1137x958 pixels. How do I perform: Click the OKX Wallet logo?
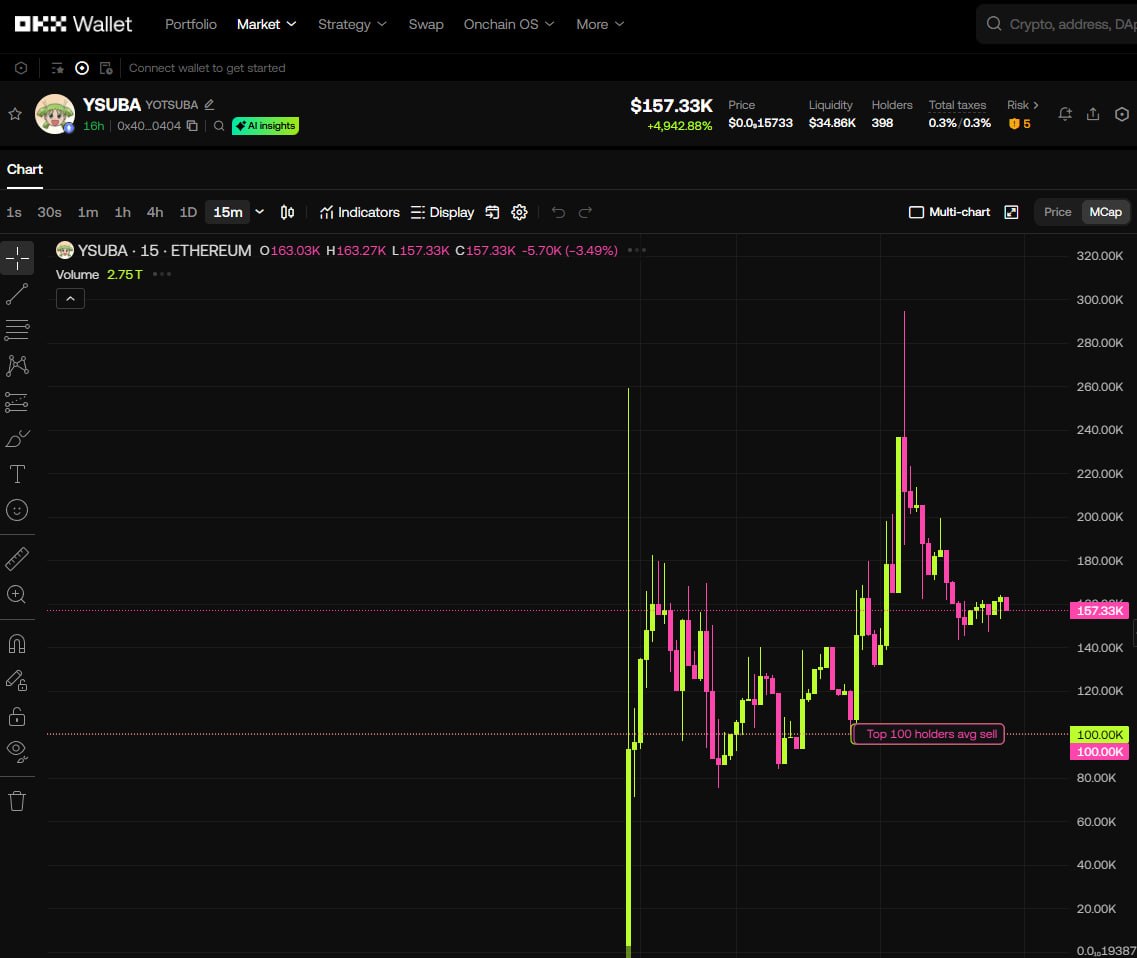coord(73,25)
